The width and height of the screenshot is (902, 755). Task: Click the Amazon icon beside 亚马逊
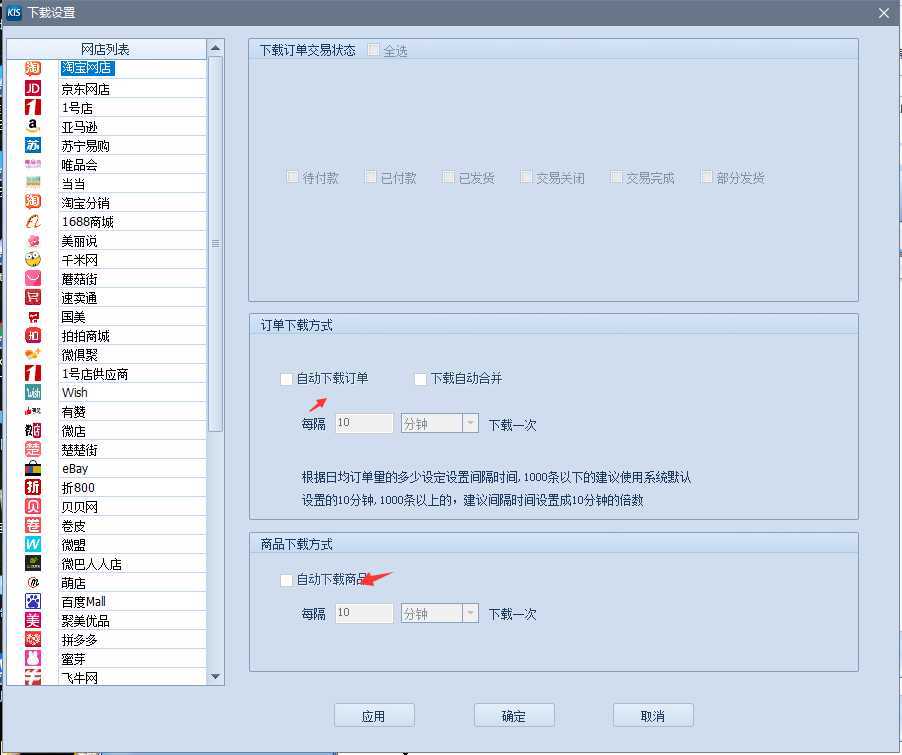point(33,126)
